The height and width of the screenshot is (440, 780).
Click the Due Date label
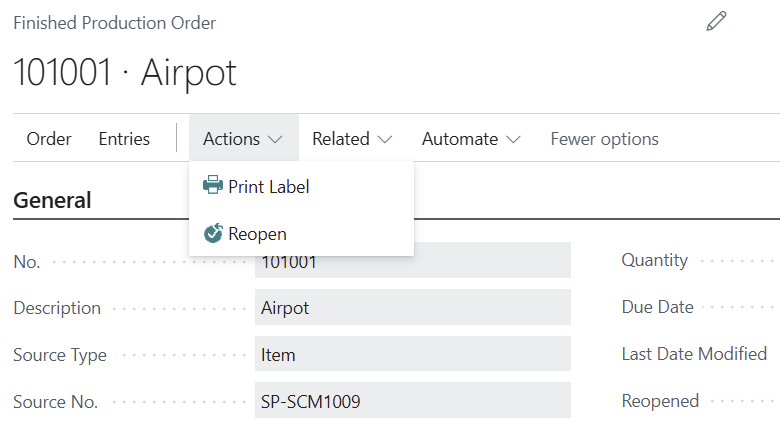pos(658,307)
